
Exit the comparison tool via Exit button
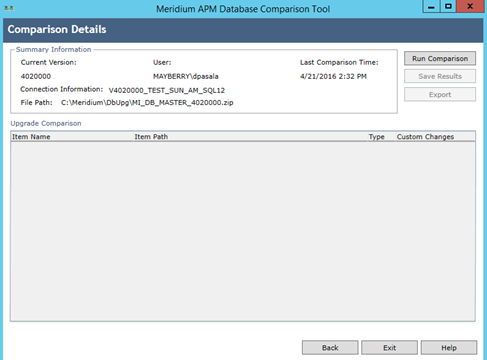389,348
